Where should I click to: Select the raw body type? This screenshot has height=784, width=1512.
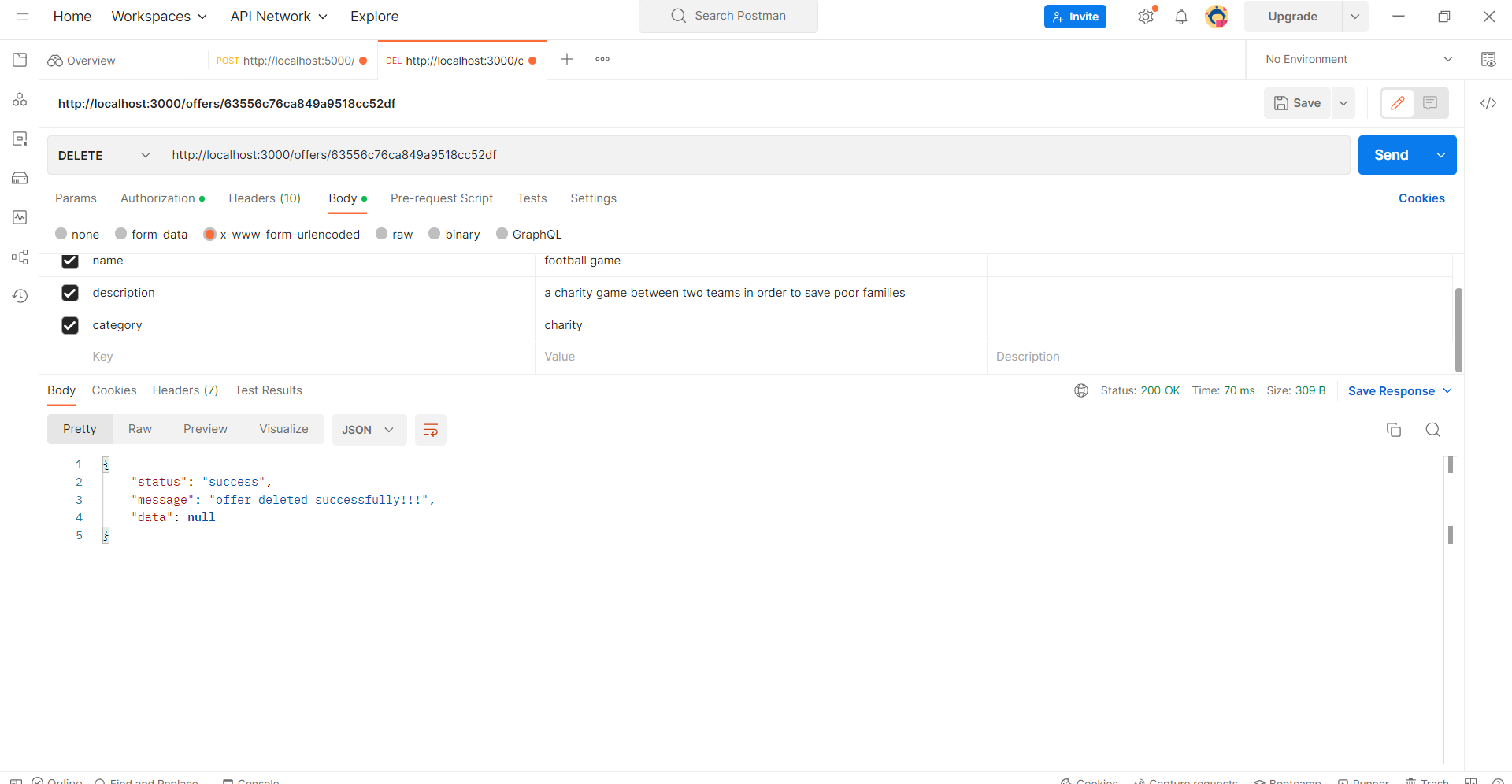coord(381,234)
